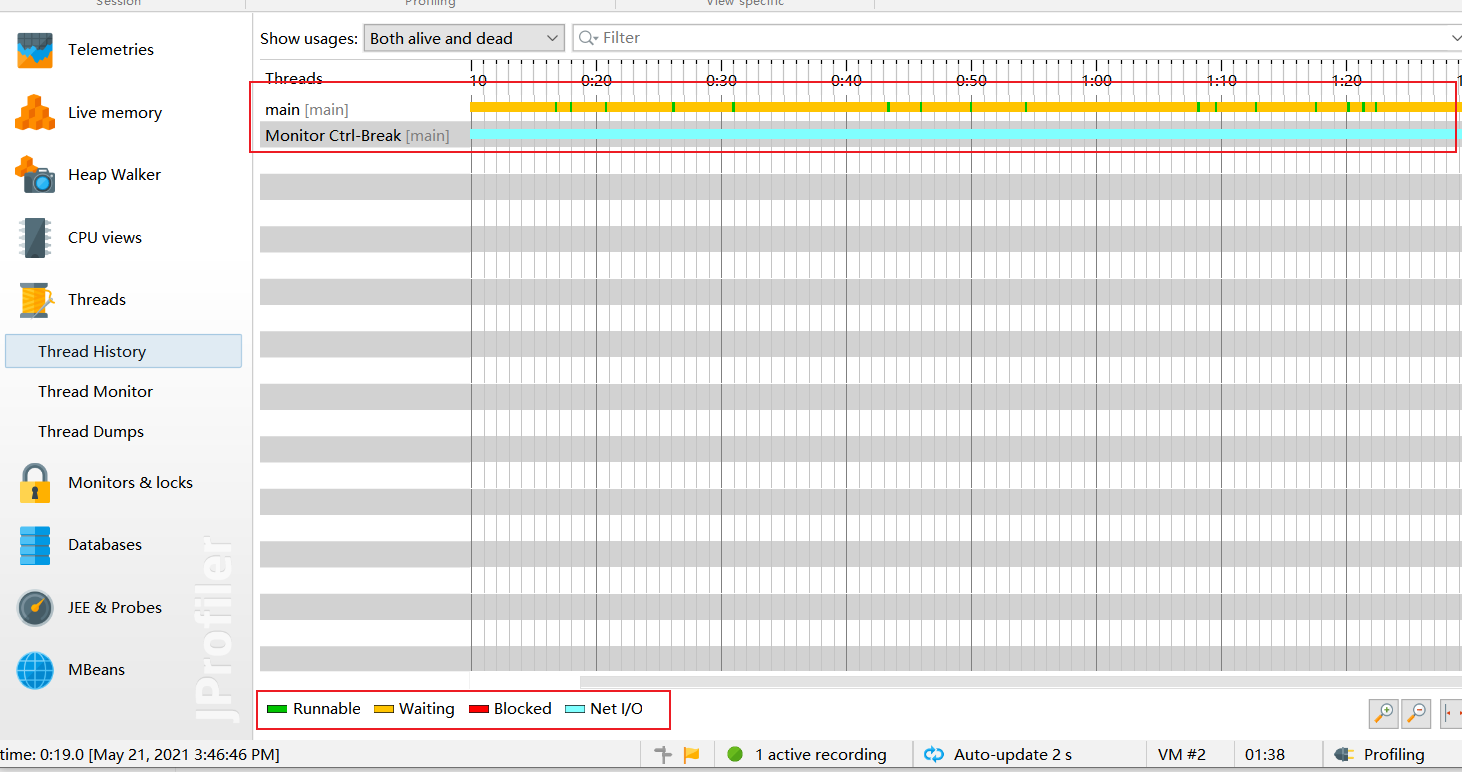Click the Blocked red legend swatch

pyautogui.click(x=479, y=709)
